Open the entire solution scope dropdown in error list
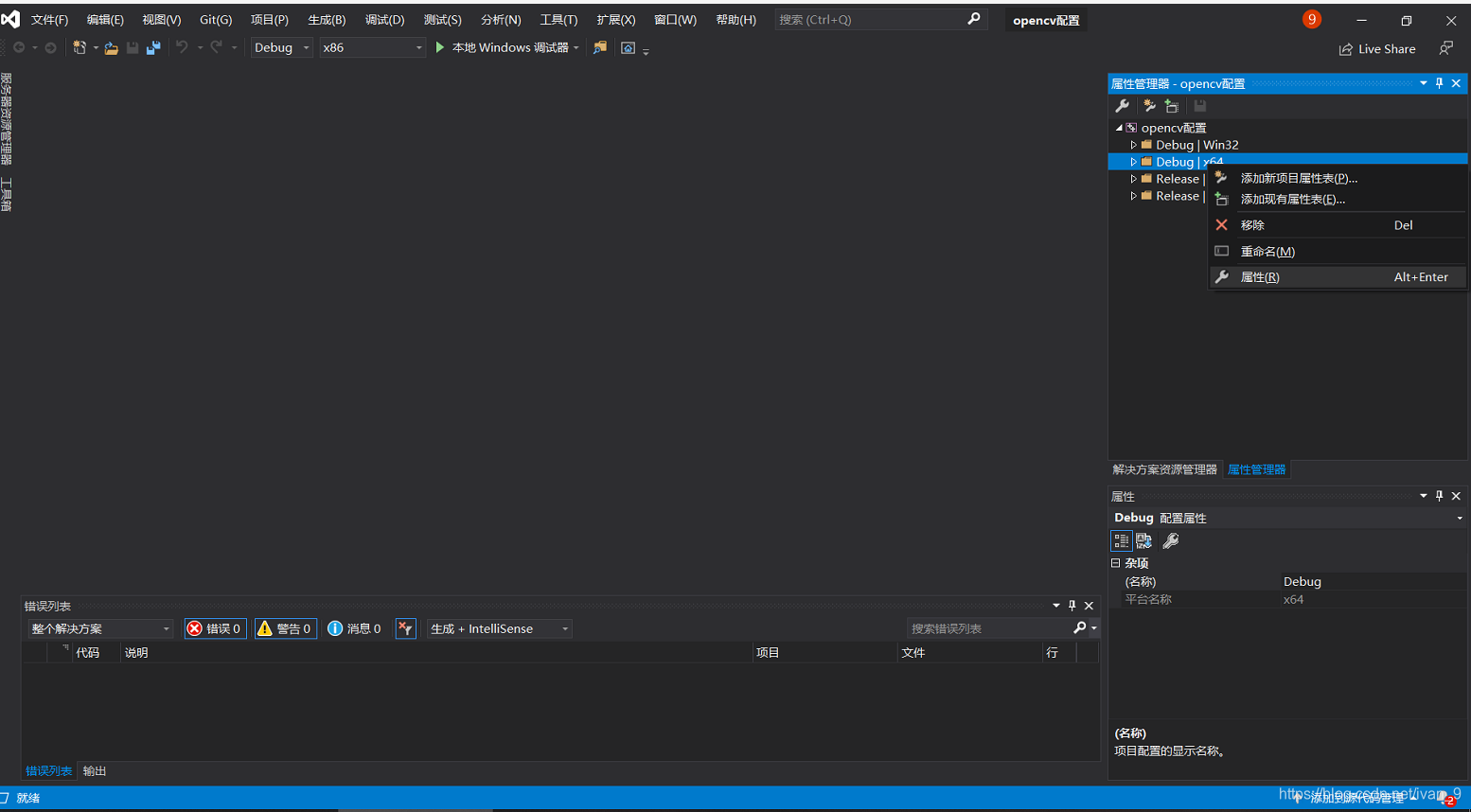Screen dimensions: 1471x812 pyautogui.click(x=100, y=628)
